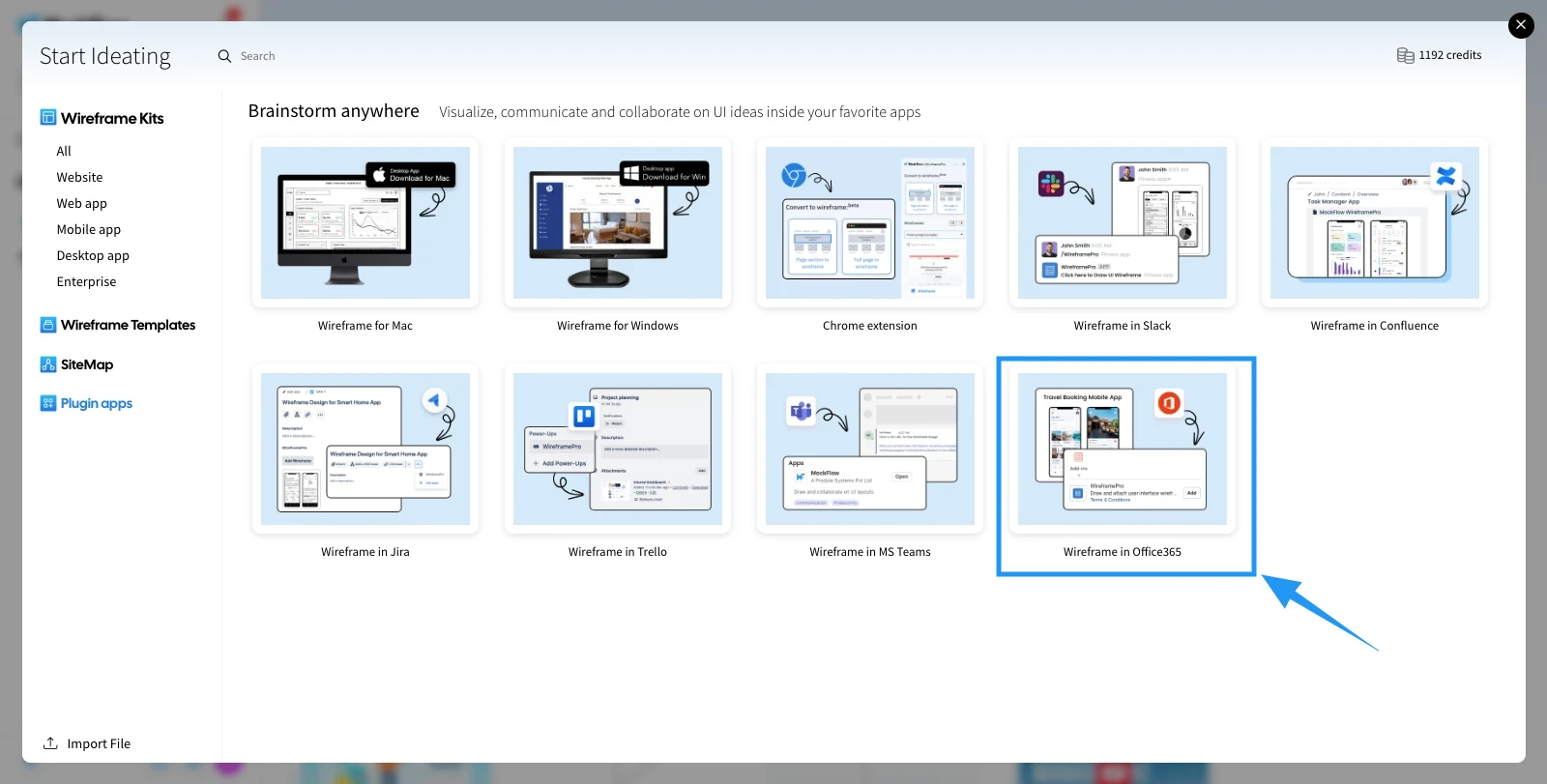Close the Start Ideating dialog
This screenshot has height=784, width=1547.
[1521, 25]
